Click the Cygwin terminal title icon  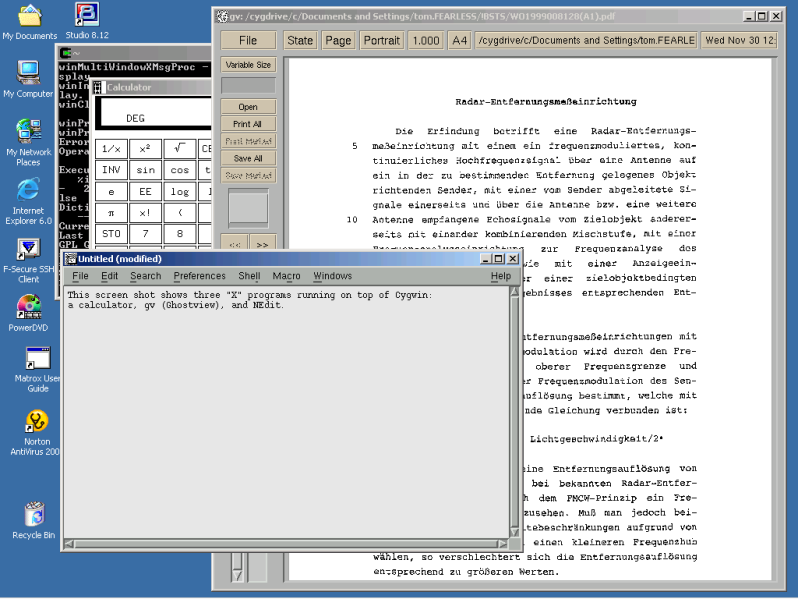[66, 53]
